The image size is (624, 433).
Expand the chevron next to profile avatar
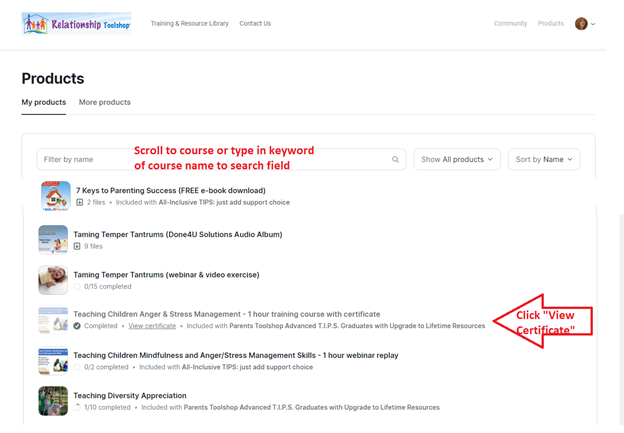tap(593, 24)
